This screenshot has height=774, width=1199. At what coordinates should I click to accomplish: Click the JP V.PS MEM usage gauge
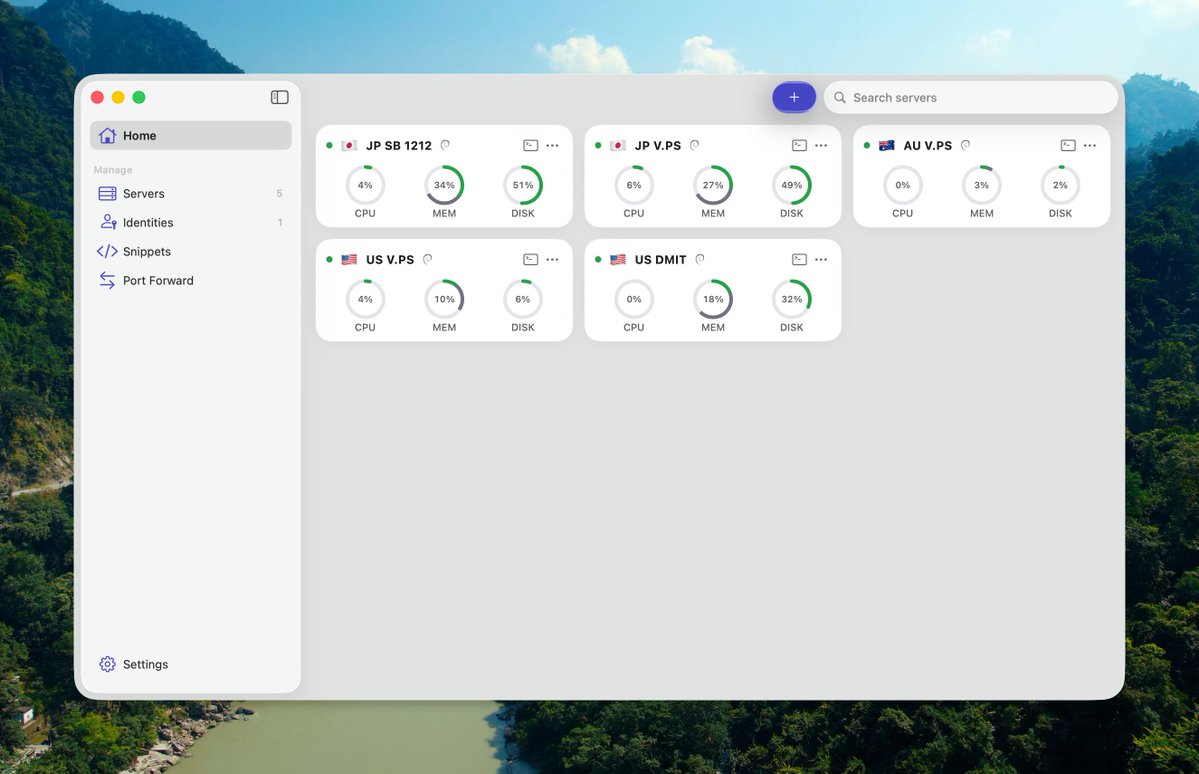click(713, 185)
